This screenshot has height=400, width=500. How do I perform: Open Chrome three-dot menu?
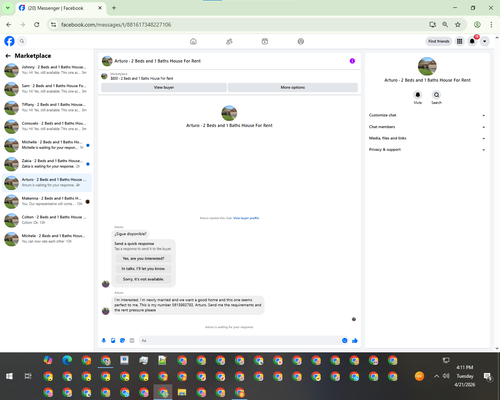[x=491, y=24]
